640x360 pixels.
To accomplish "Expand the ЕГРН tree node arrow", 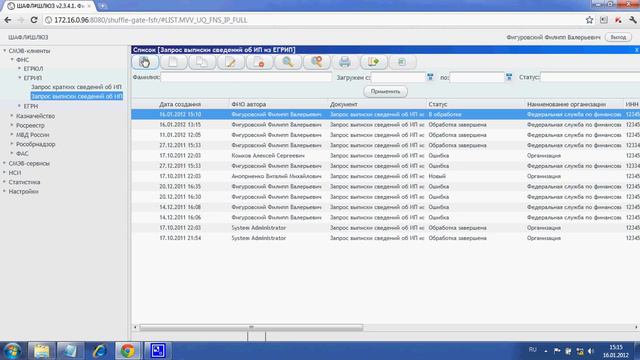I will [x=20, y=106].
